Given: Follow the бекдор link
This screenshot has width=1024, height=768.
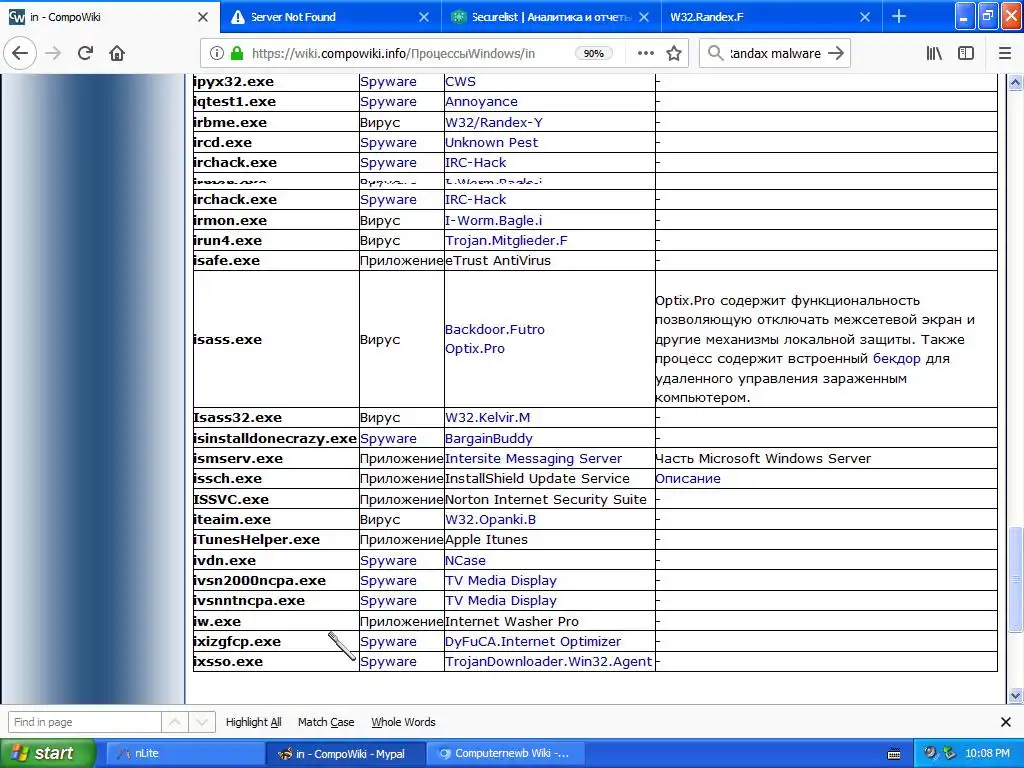Looking at the screenshot, I should point(897,359).
